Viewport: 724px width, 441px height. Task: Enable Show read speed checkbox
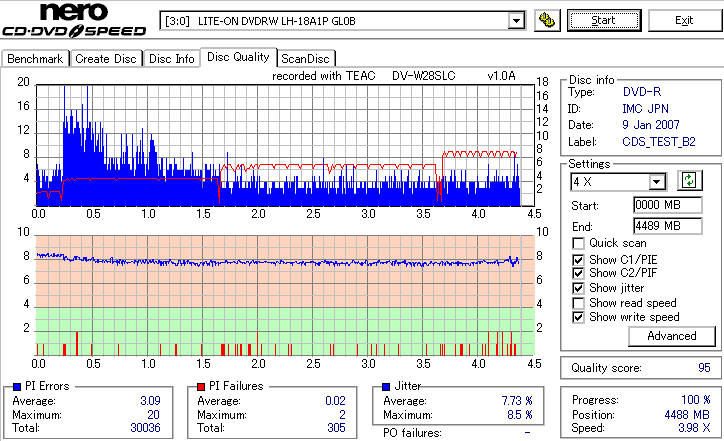(578, 303)
